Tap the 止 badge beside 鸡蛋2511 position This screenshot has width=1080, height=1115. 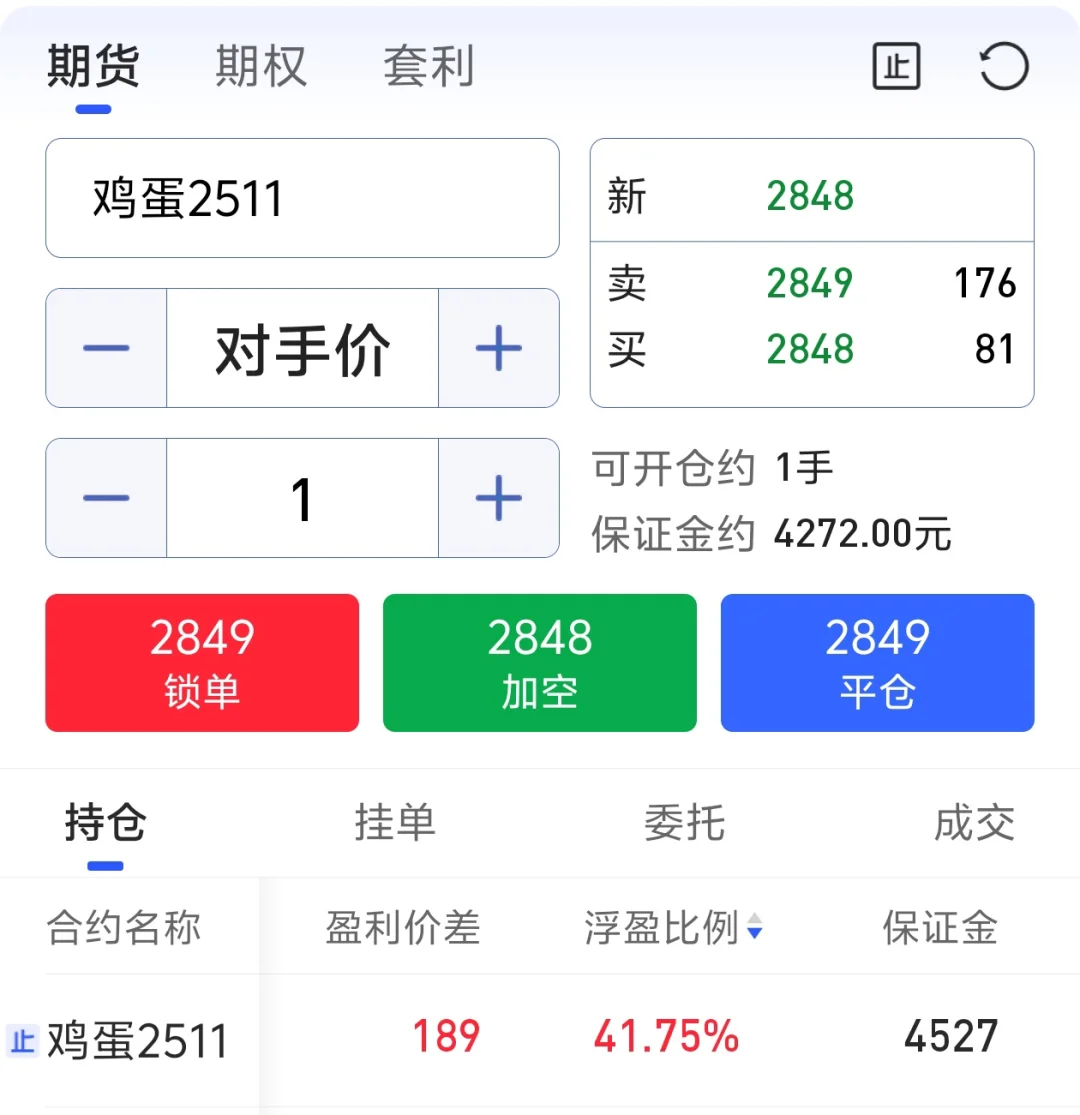point(22,1042)
